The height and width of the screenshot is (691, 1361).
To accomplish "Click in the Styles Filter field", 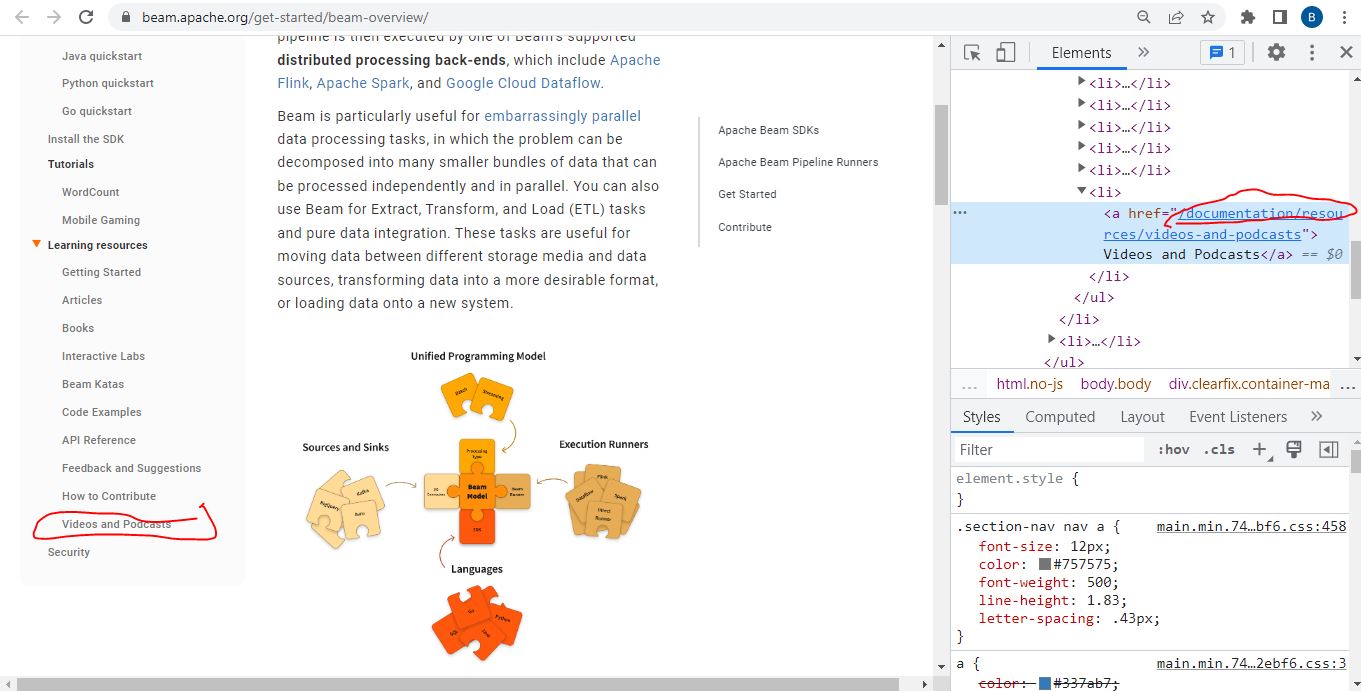I will pos(1048,450).
